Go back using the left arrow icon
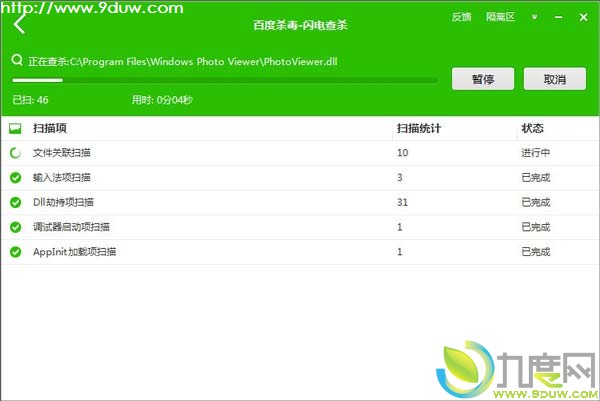 pos(19,24)
